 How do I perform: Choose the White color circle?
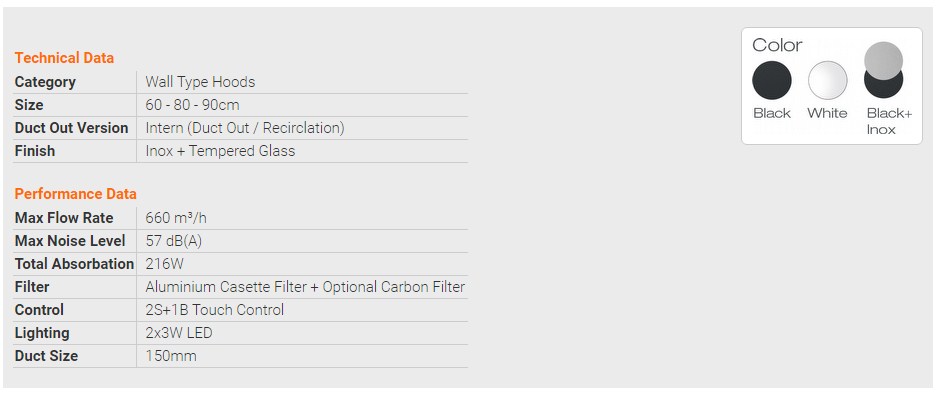828,80
